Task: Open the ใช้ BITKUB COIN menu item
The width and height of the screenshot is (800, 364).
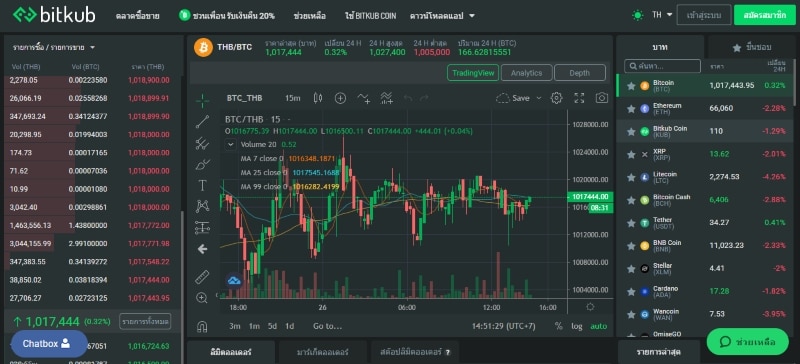Action: coord(370,16)
